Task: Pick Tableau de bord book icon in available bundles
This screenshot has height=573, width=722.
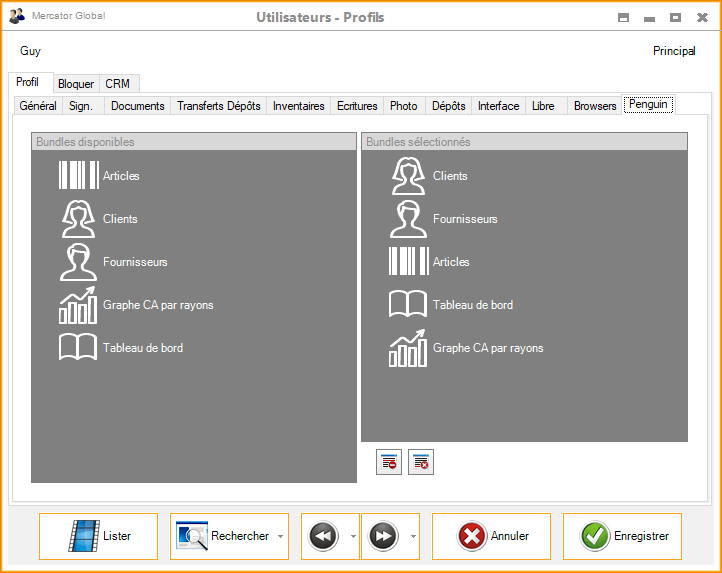Action: coord(78,348)
